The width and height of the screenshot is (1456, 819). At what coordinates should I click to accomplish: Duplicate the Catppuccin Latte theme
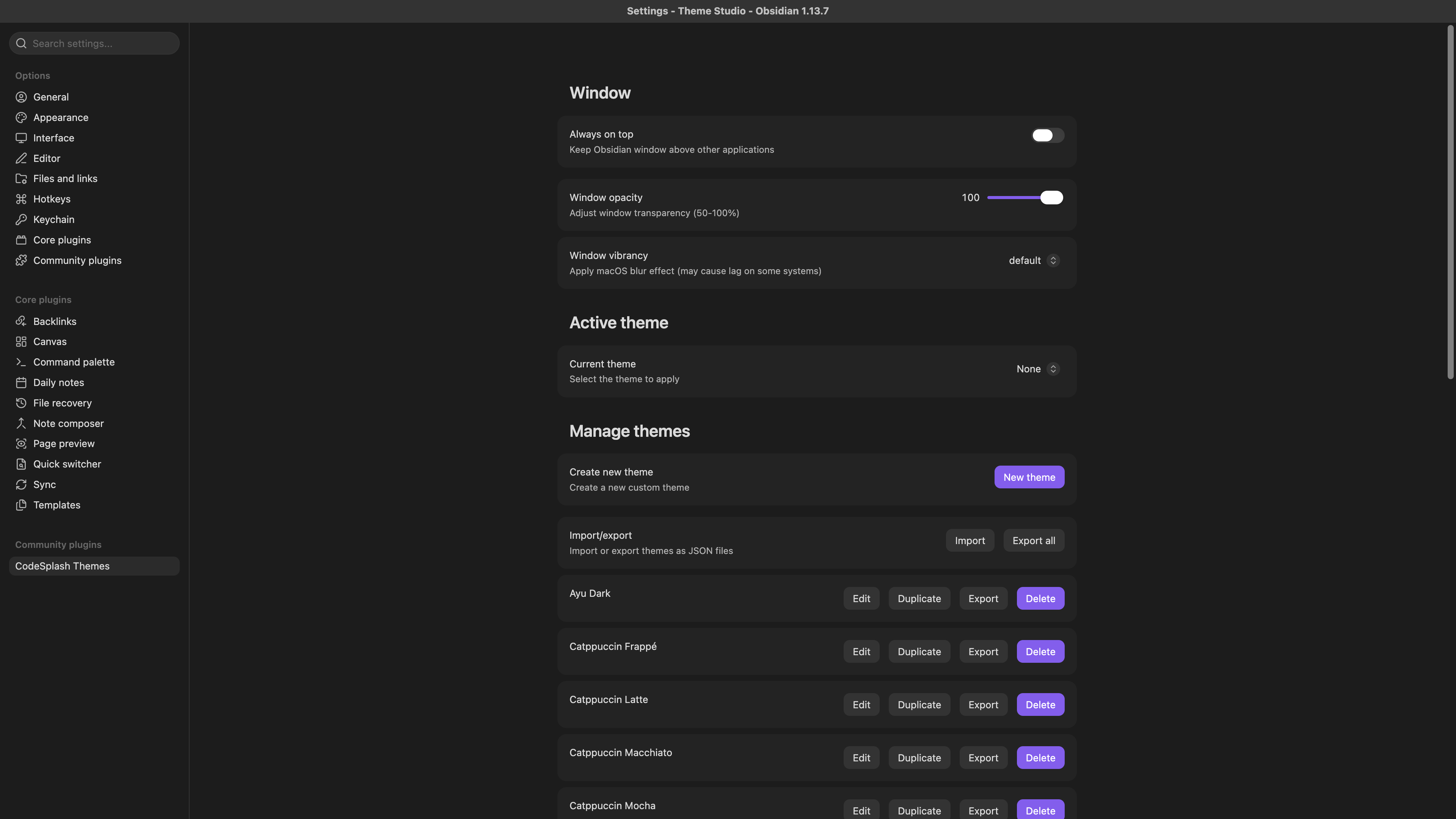[919, 705]
